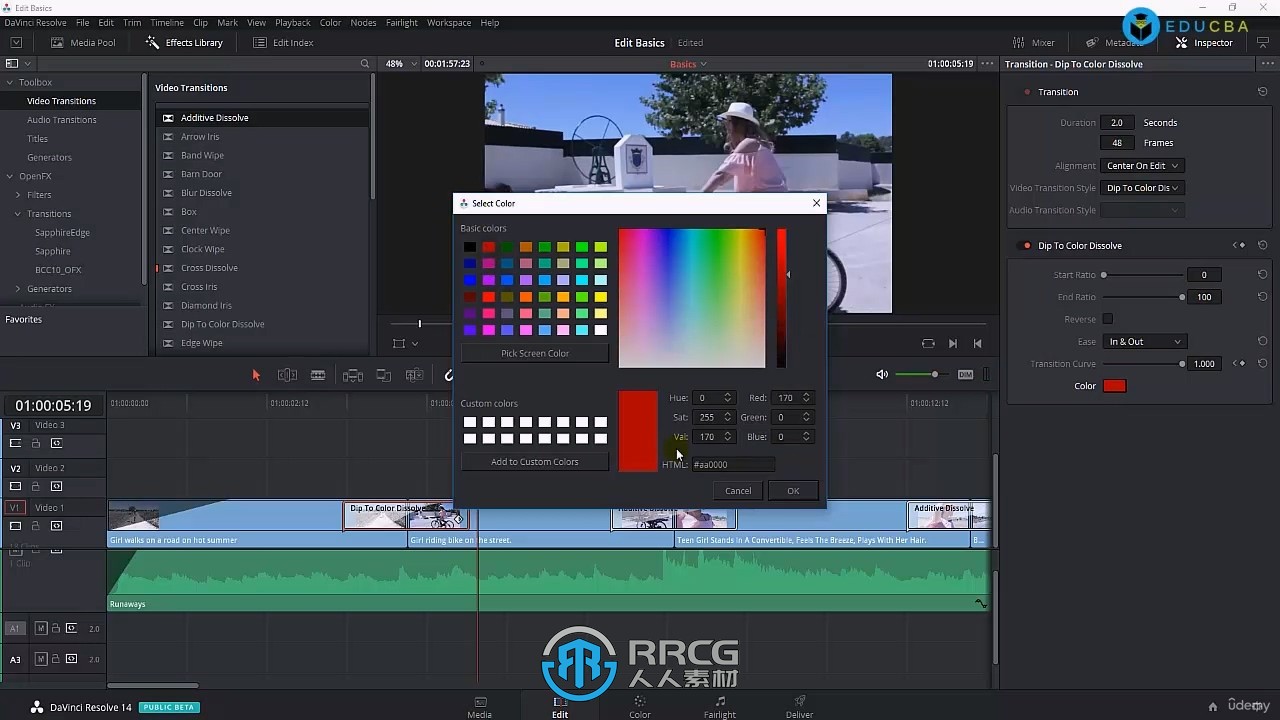This screenshot has width=1280, height=720.
Task: Toggle auto track selector on Video 1
Action: coord(56,526)
